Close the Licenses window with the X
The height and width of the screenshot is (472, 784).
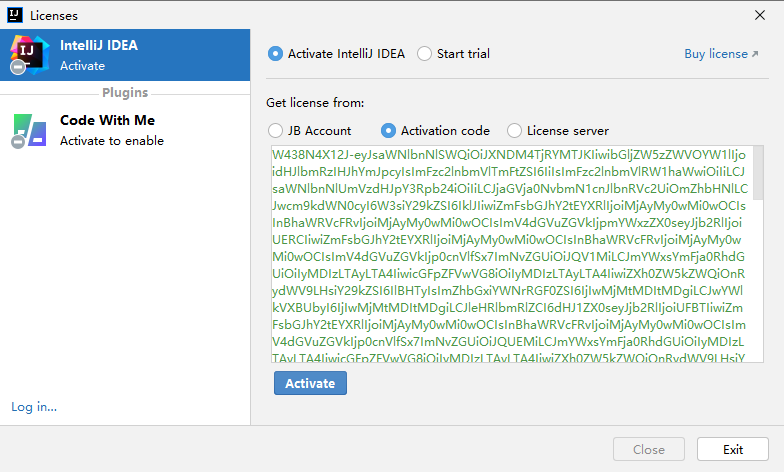(760, 15)
